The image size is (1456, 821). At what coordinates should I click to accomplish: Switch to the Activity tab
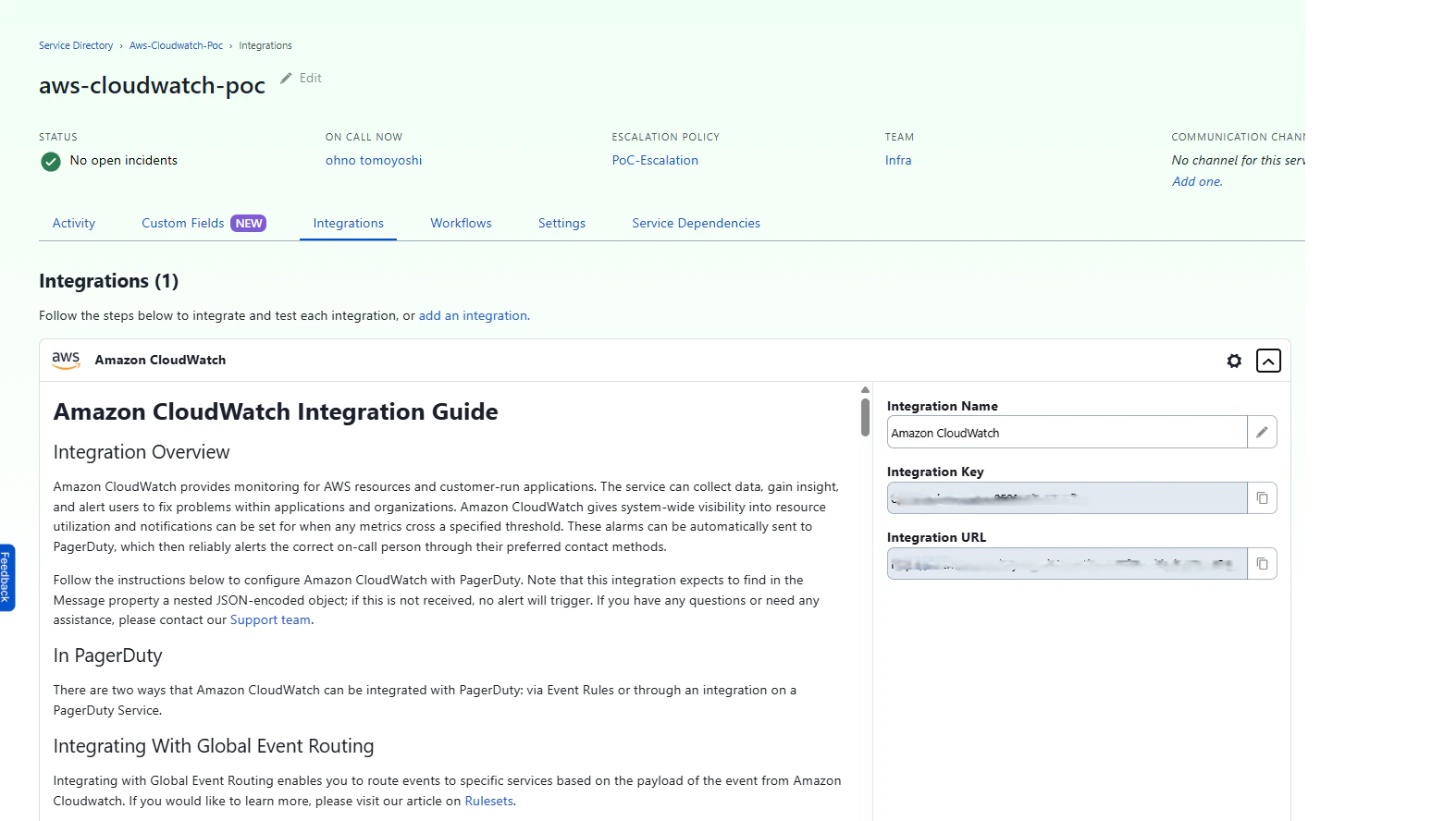[74, 224]
